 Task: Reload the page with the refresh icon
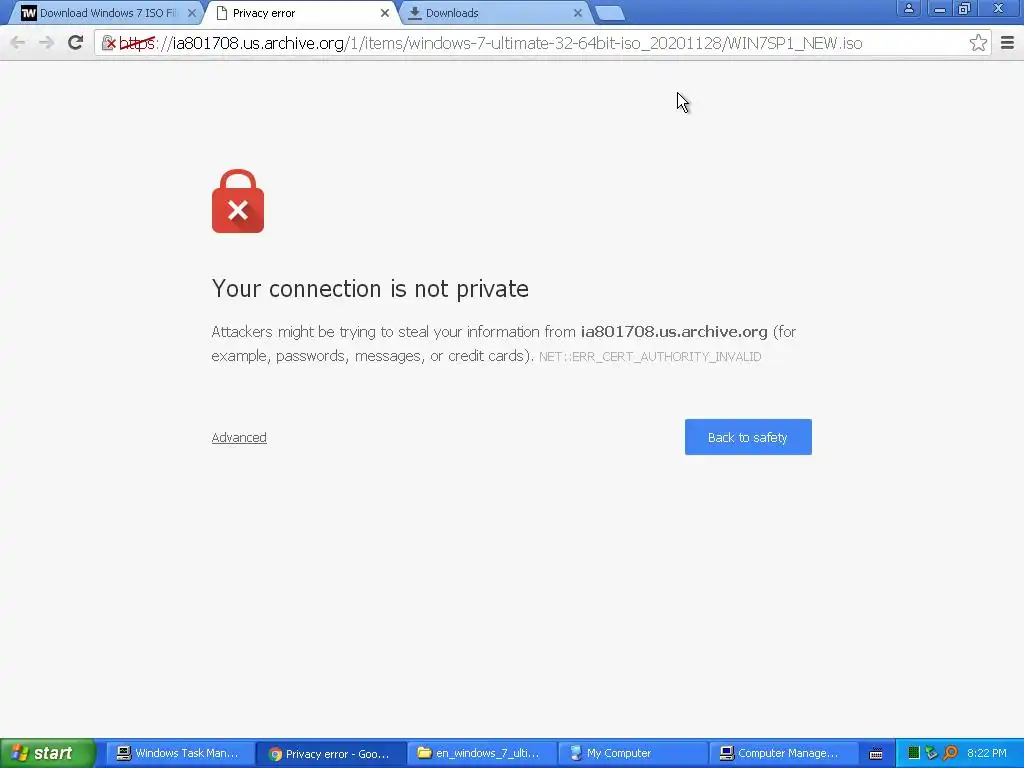[75, 42]
